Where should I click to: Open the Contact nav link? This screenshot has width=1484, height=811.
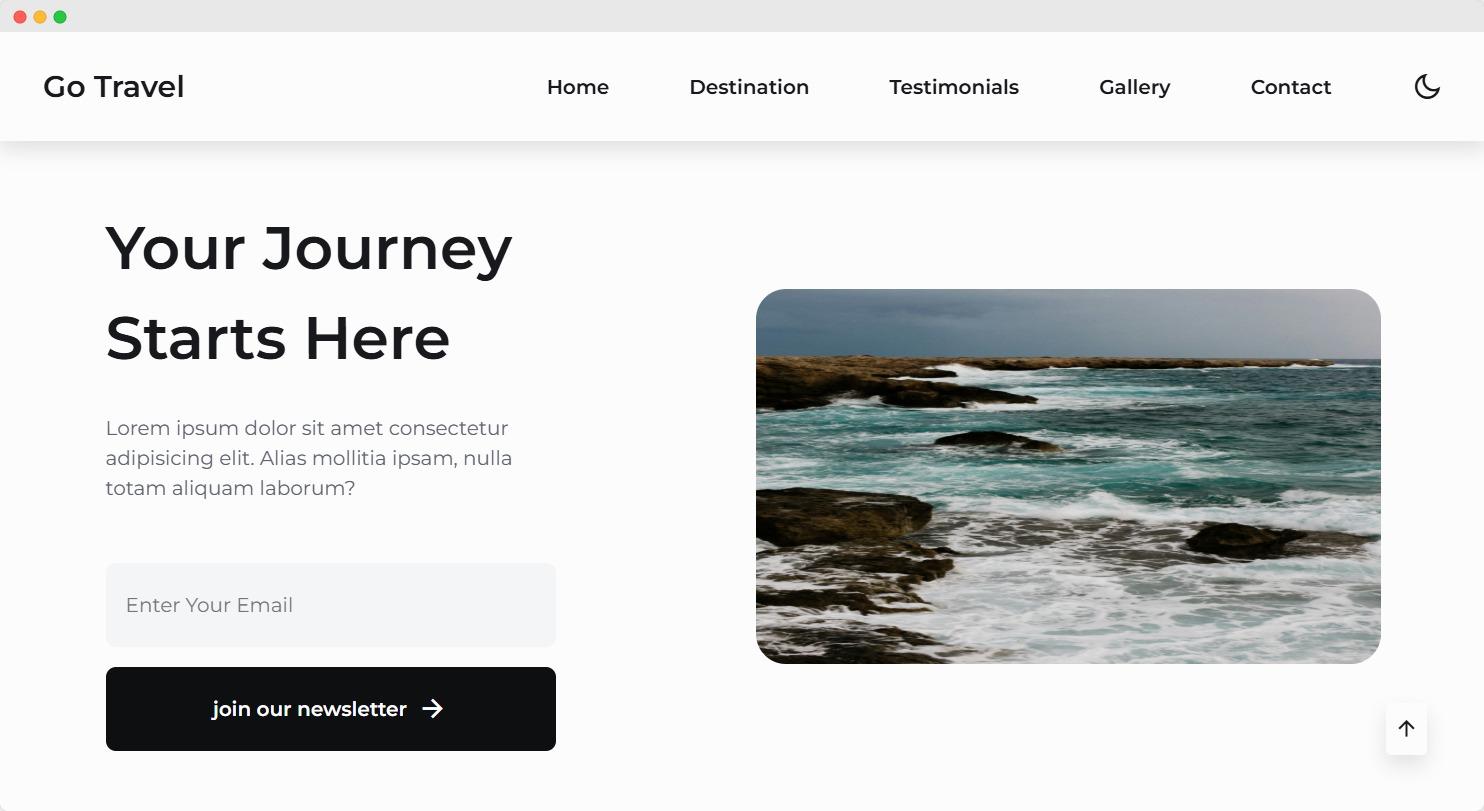coord(1291,87)
